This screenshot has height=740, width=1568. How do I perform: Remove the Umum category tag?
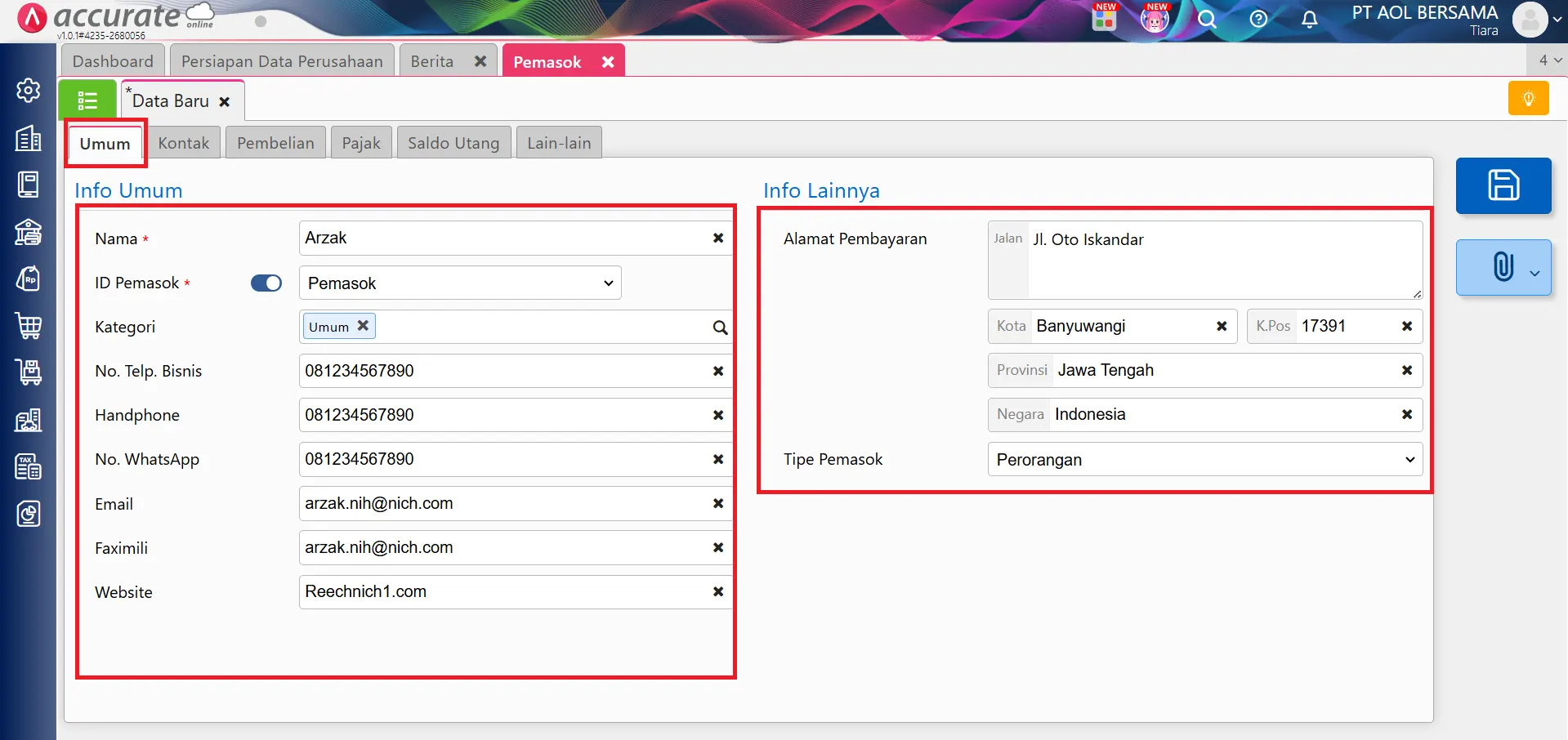pos(363,325)
